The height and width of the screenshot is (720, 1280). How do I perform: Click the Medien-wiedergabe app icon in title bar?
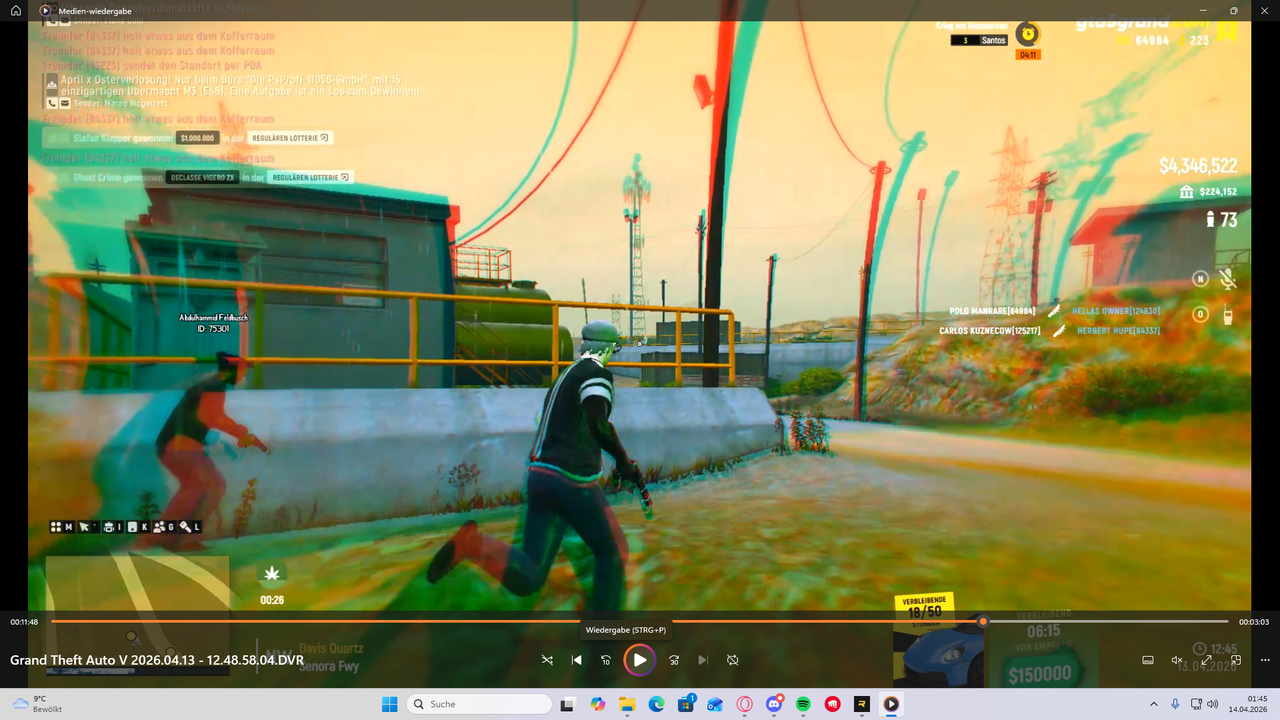tap(46, 10)
